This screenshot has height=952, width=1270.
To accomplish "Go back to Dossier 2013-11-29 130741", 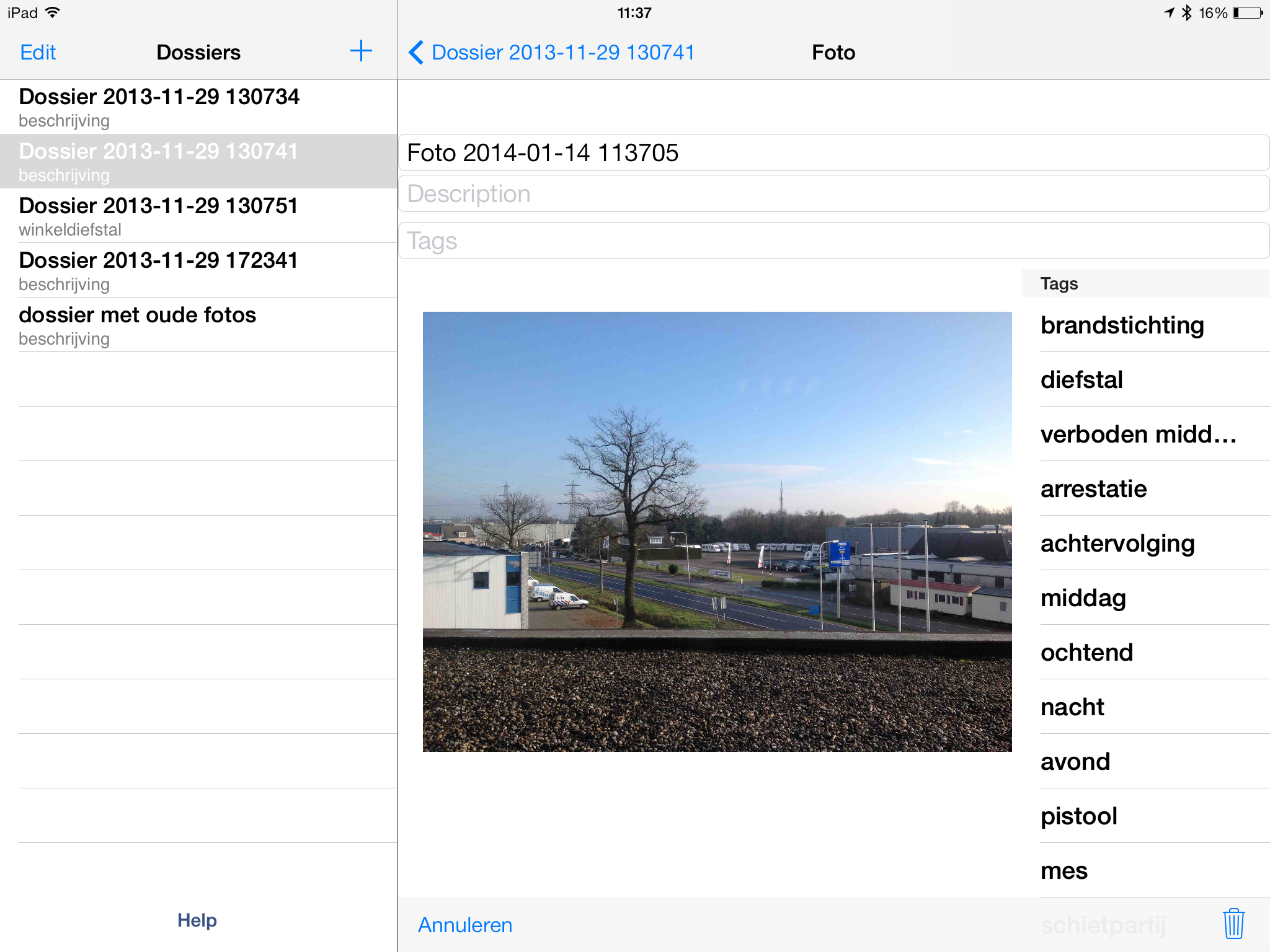I will coord(551,52).
